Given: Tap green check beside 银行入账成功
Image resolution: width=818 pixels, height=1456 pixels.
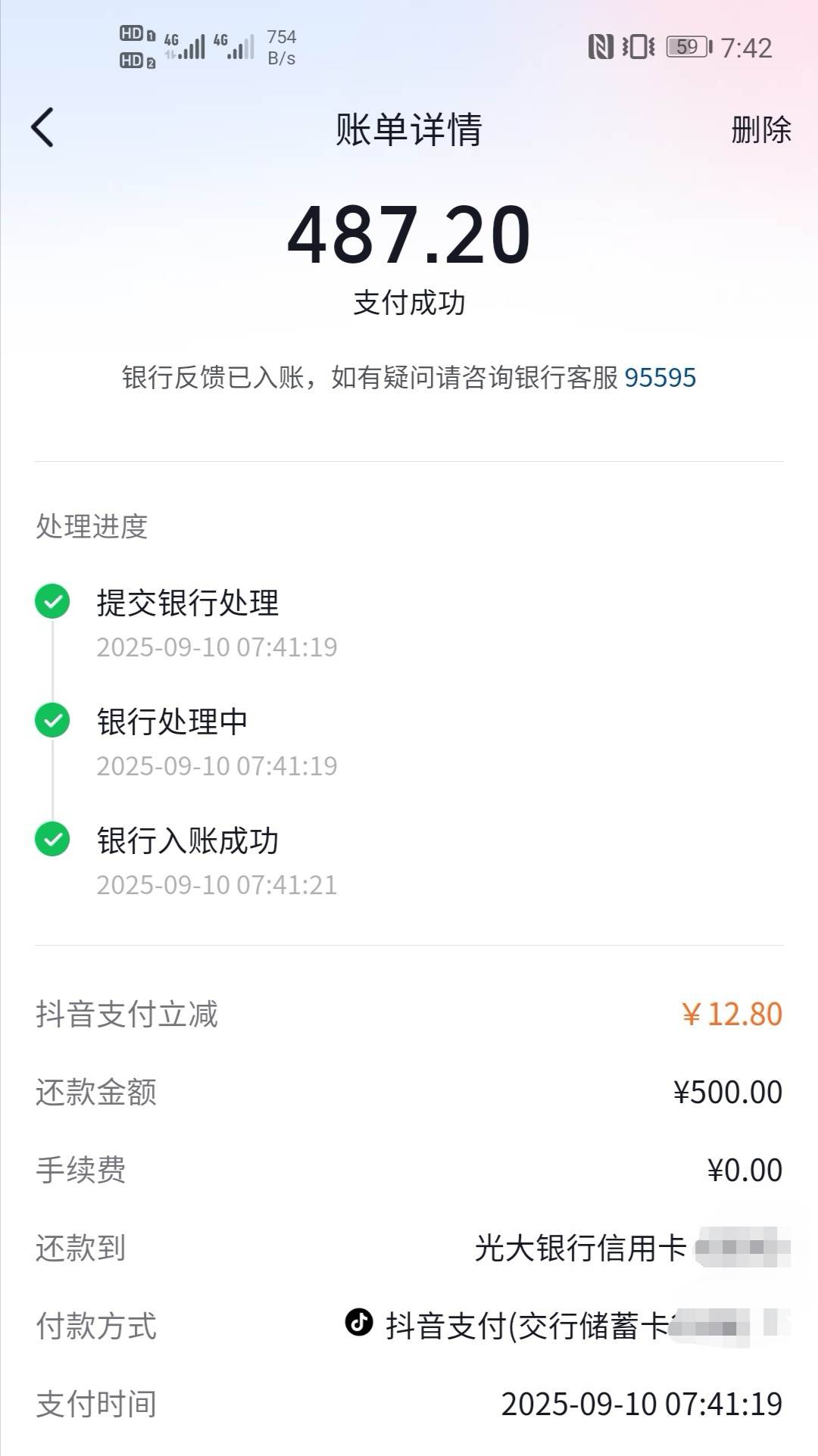Looking at the screenshot, I should tap(52, 839).
